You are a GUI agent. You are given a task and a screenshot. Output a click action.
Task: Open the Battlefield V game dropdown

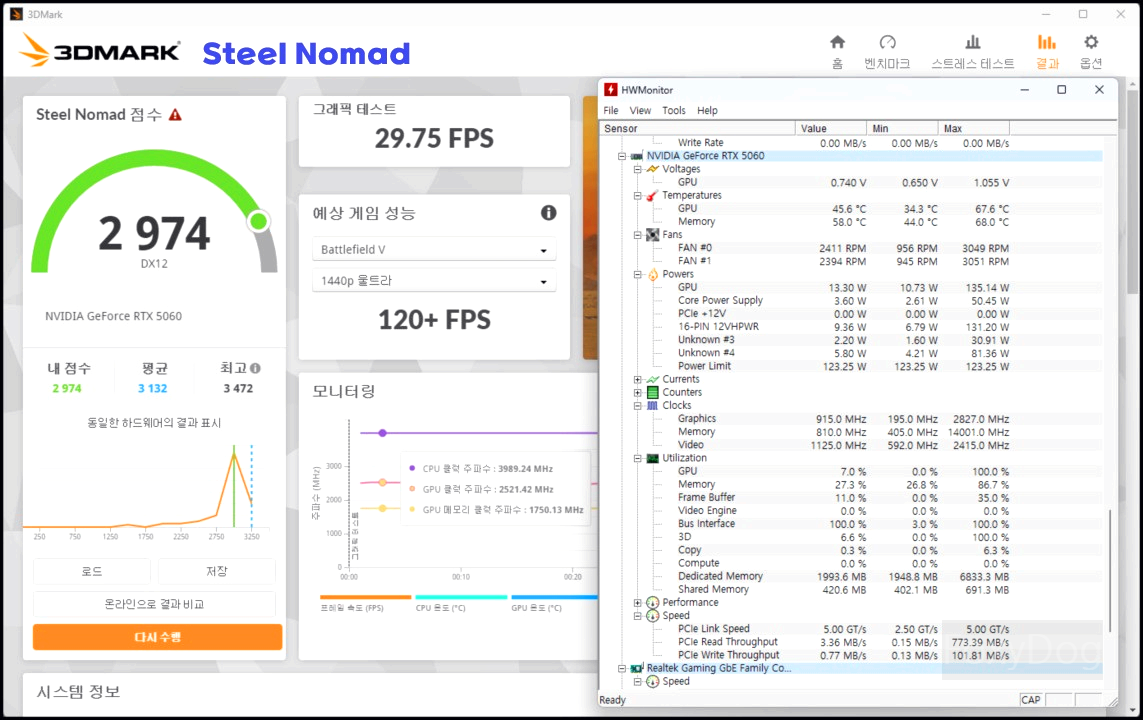pos(434,249)
